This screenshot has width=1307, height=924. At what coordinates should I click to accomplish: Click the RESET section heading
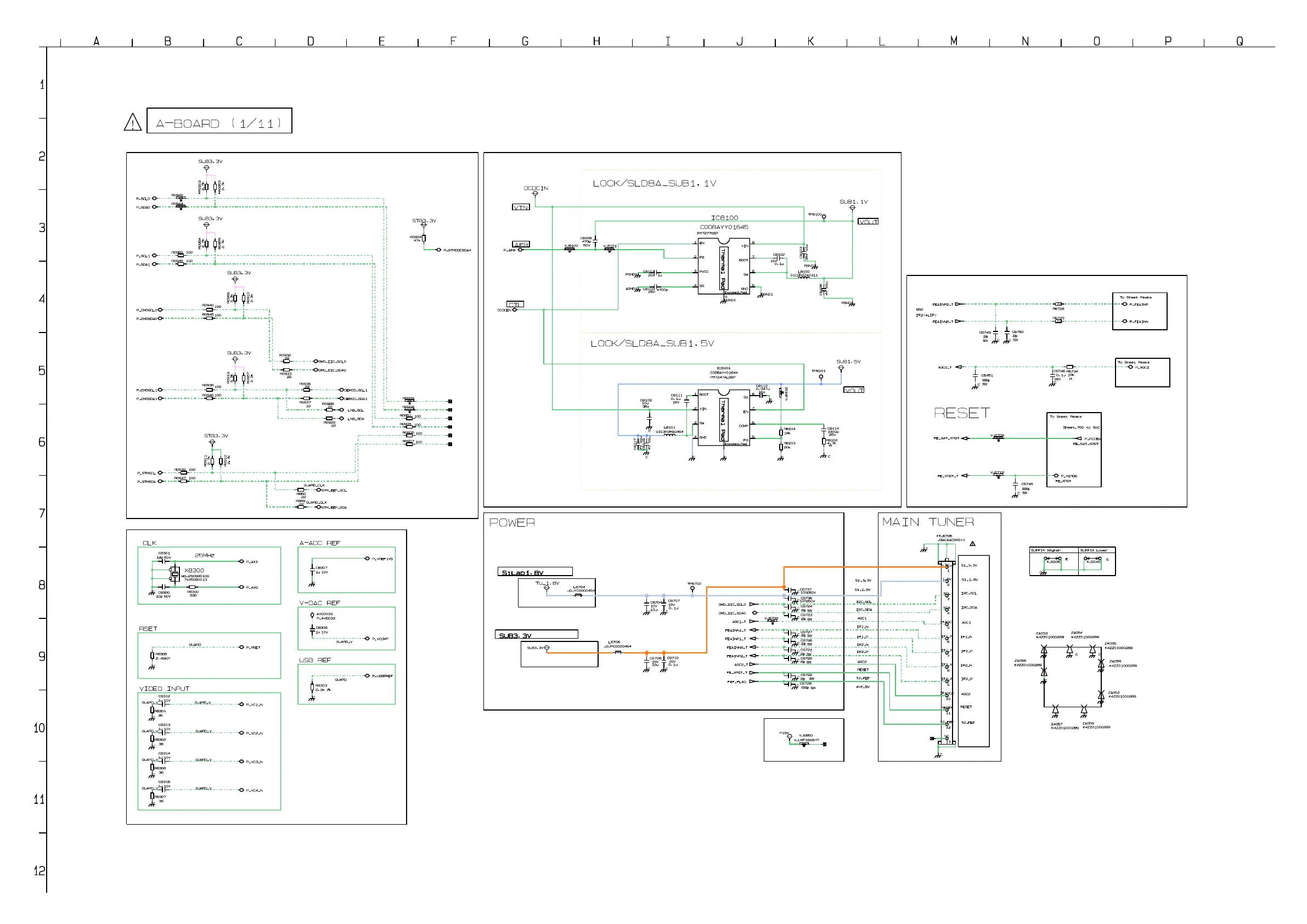(961, 413)
